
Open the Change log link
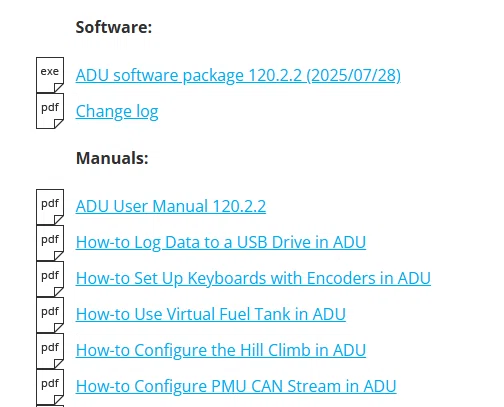[117, 112]
